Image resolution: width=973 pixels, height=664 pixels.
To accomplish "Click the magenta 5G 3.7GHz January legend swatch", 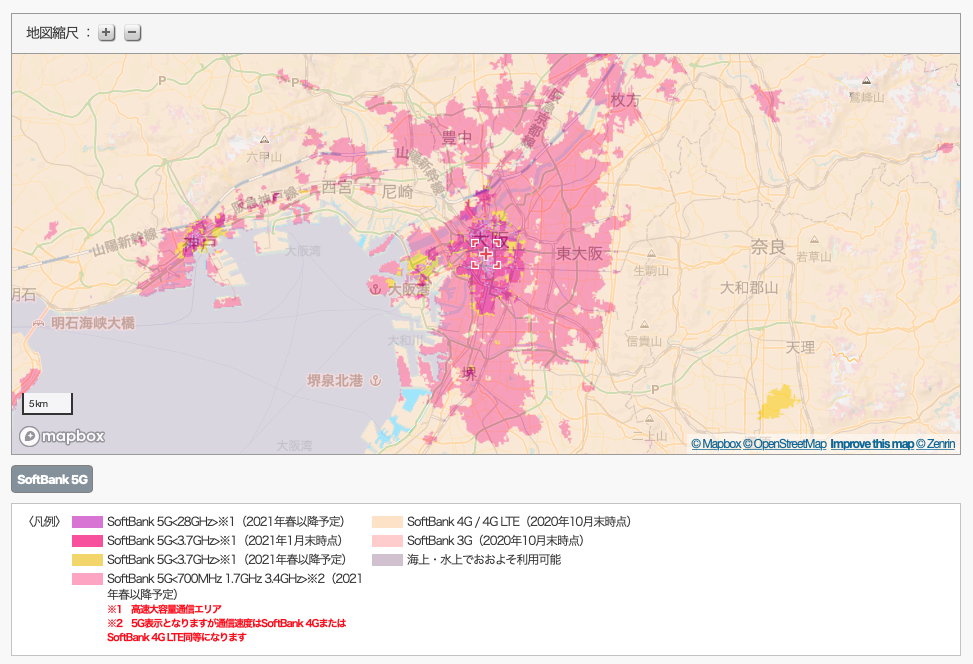I will pos(87,541).
